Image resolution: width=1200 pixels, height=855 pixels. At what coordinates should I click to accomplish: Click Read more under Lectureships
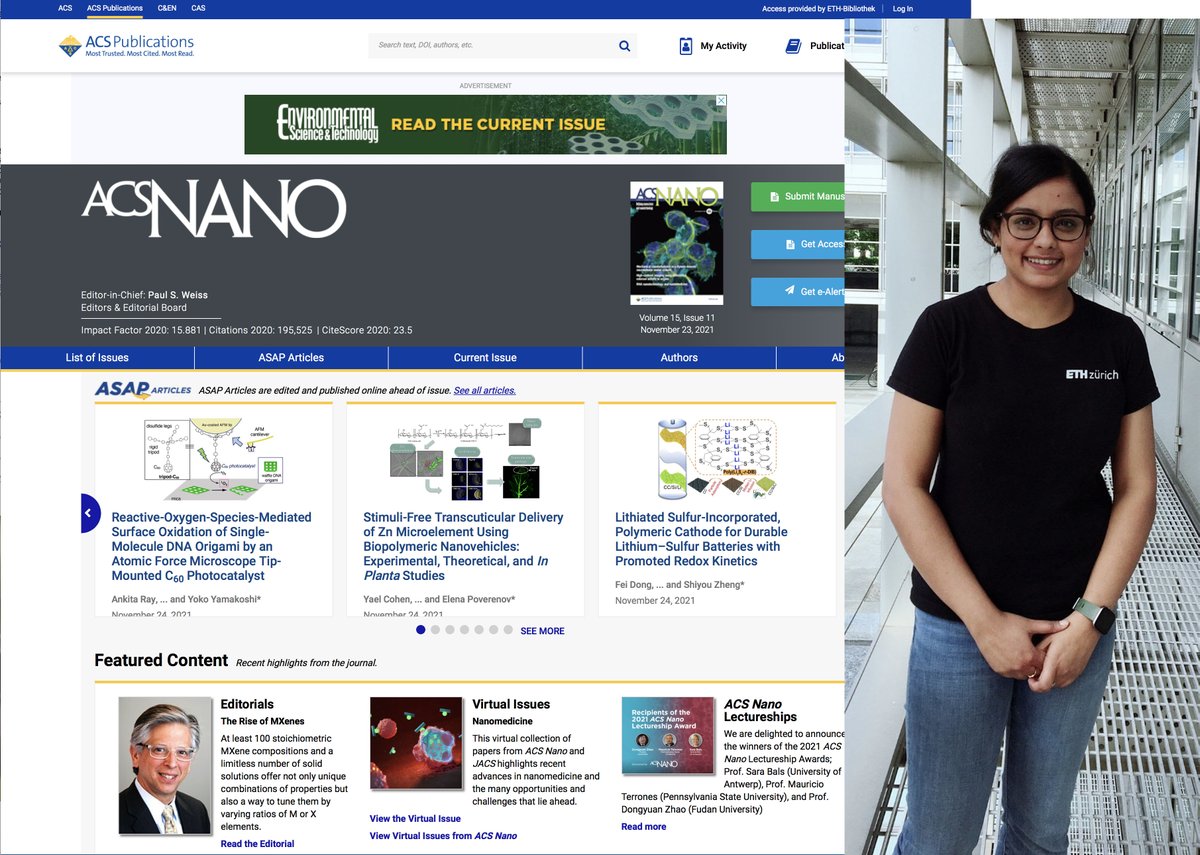point(643,827)
